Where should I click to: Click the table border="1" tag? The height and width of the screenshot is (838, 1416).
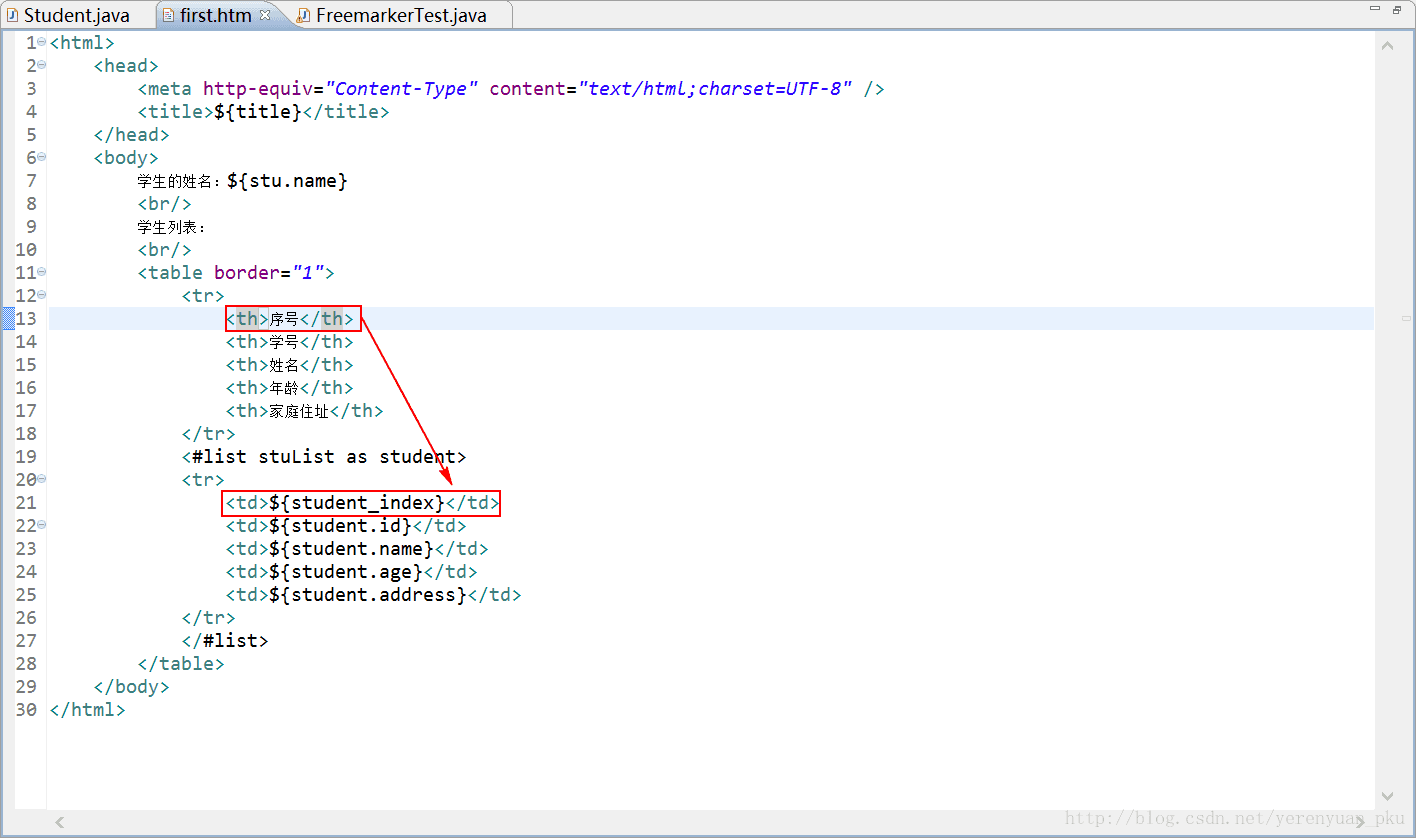pyautogui.click(x=236, y=272)
